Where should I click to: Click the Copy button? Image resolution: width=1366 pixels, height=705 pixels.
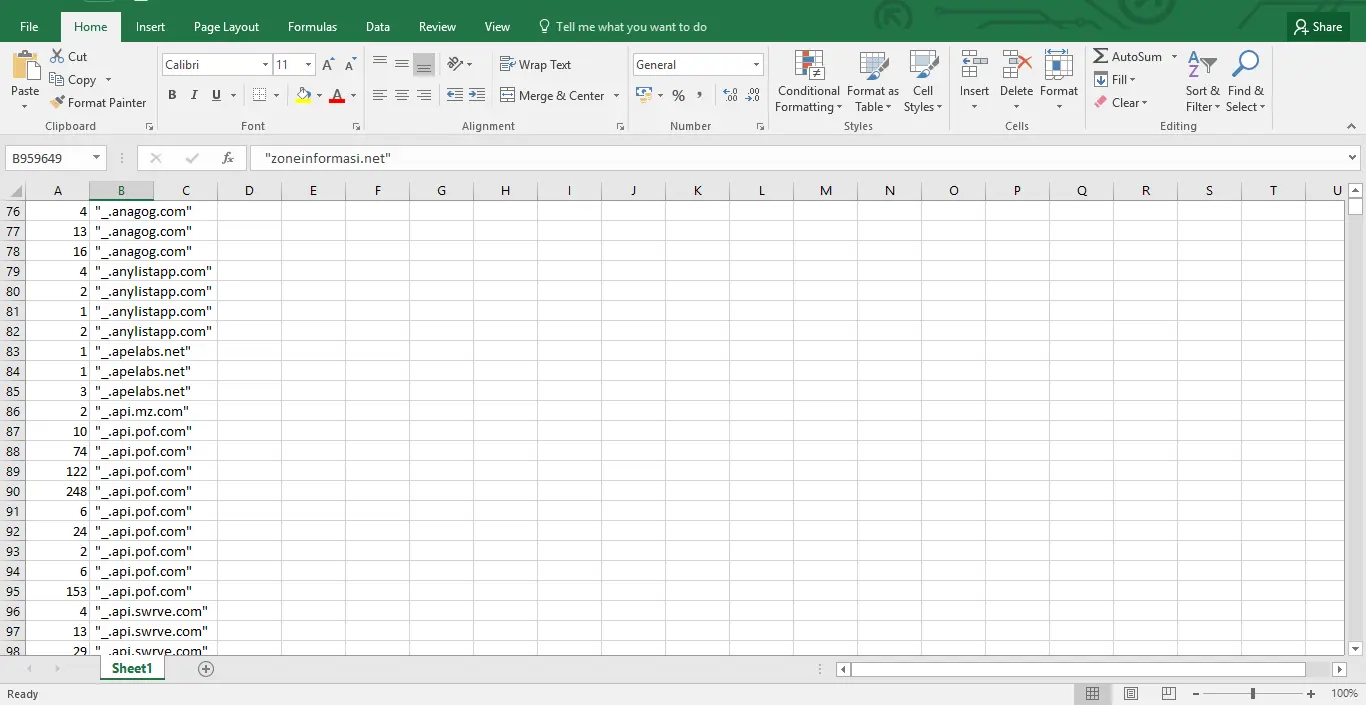[73, 80]
